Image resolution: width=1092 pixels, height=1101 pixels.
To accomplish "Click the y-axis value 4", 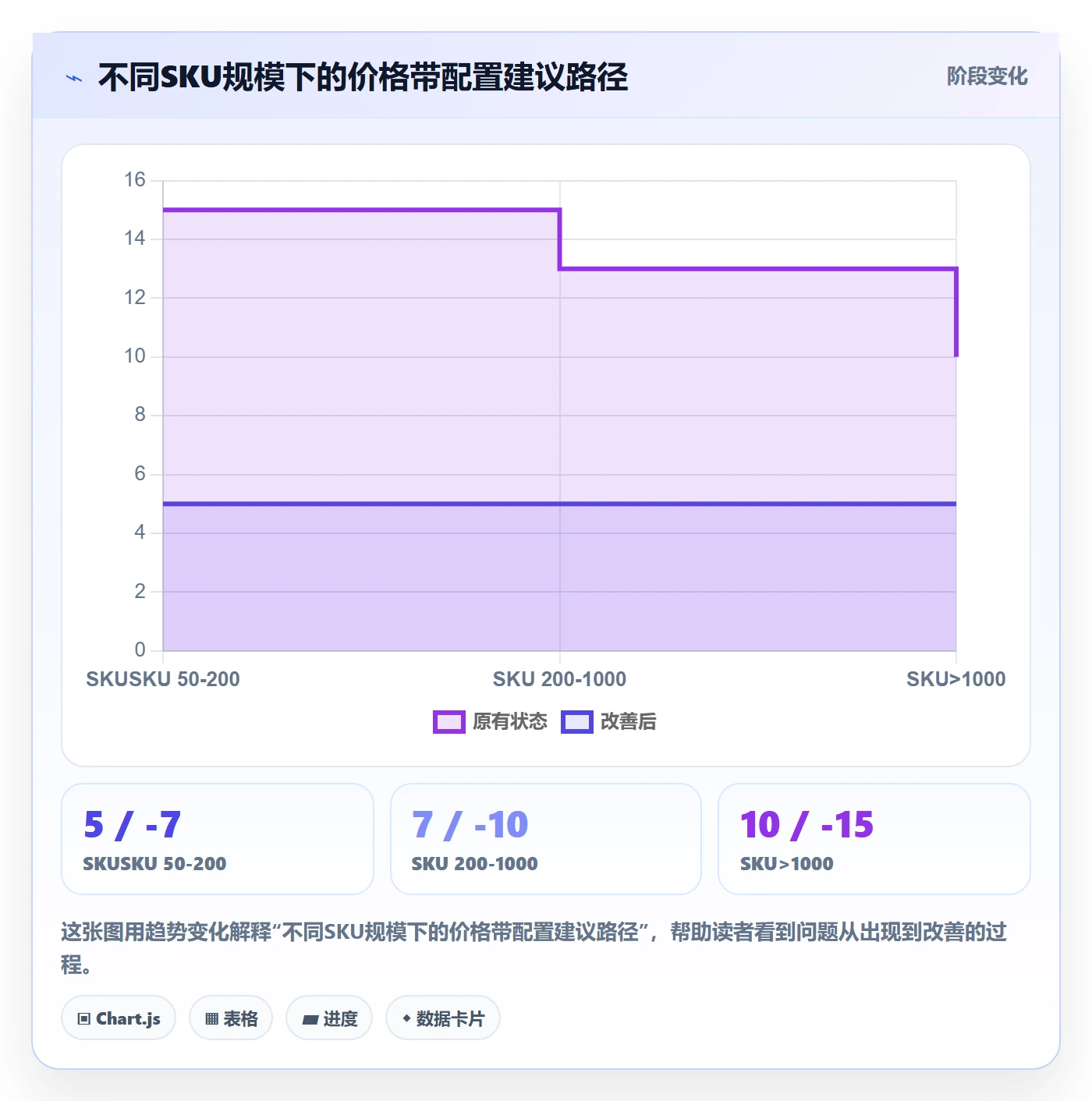I will pos(140,533).
